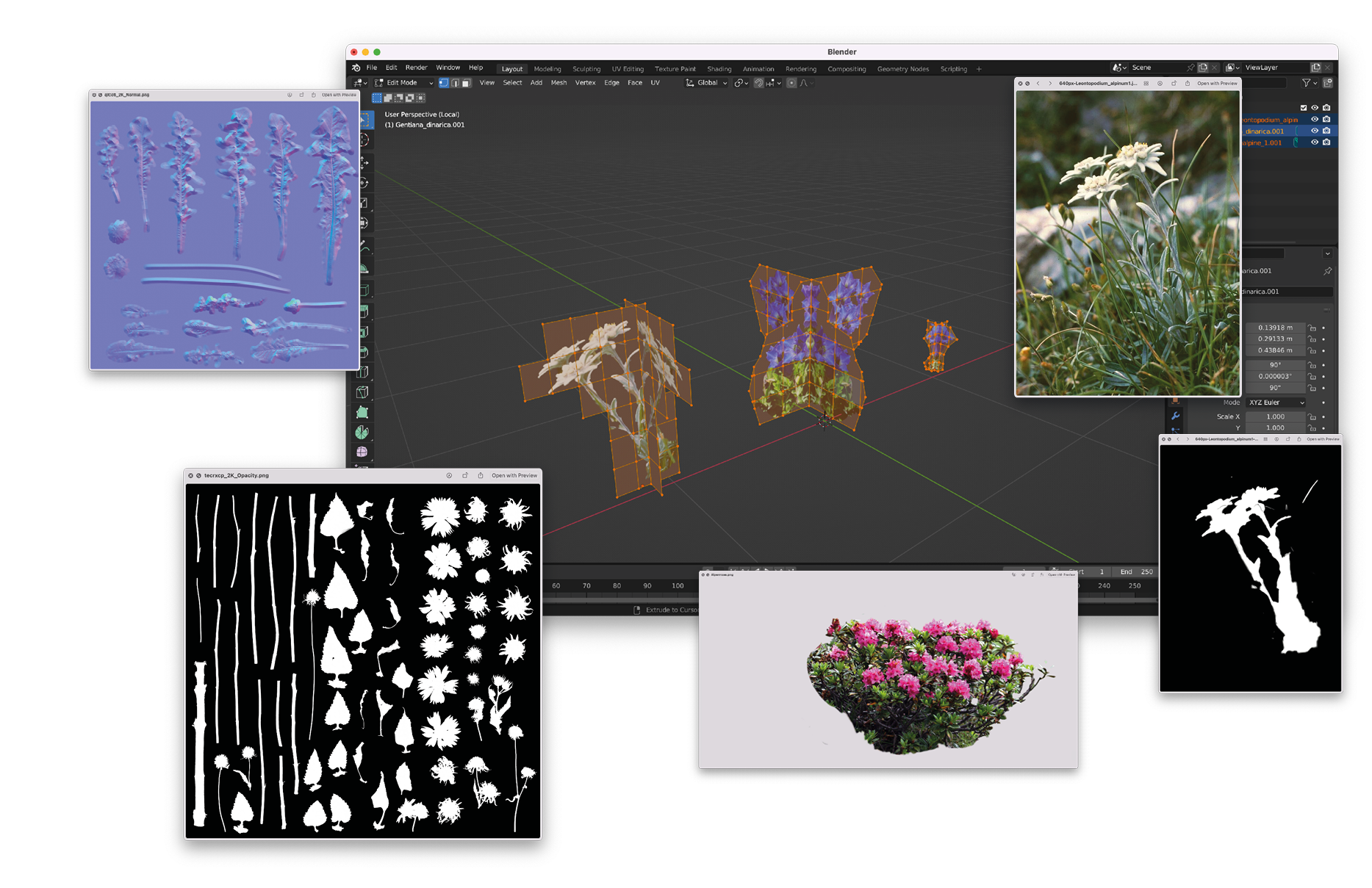Image resolution: width=1372 pixels, height=888 pixels.
Task: Uncheck the collection exclude checkbox in outliner
Action: click(1304, 108)
